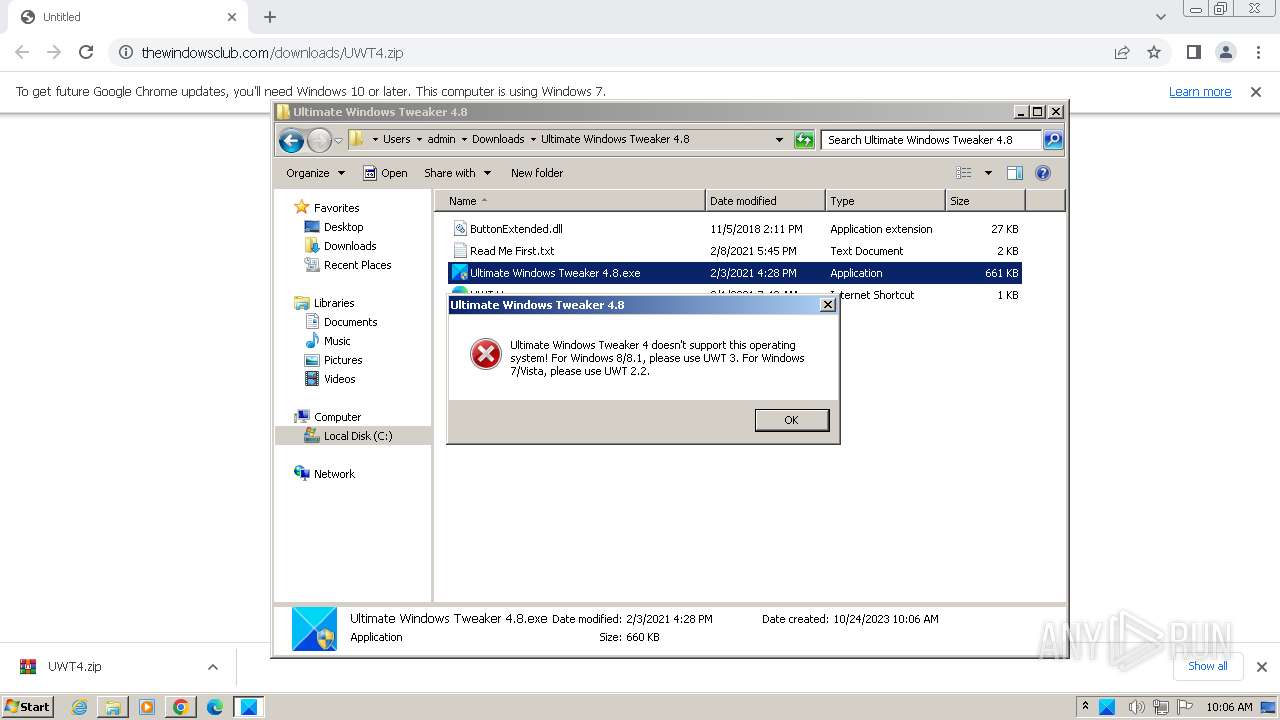Open Chrome three-dot menu
This screenshot has width=1280, height=720.
1258,53
